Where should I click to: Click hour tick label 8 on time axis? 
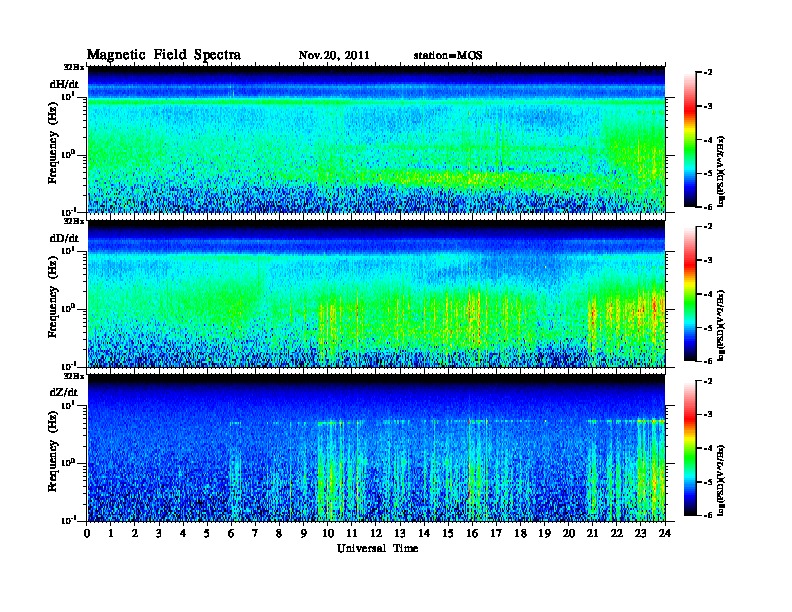tap(279, 534)
